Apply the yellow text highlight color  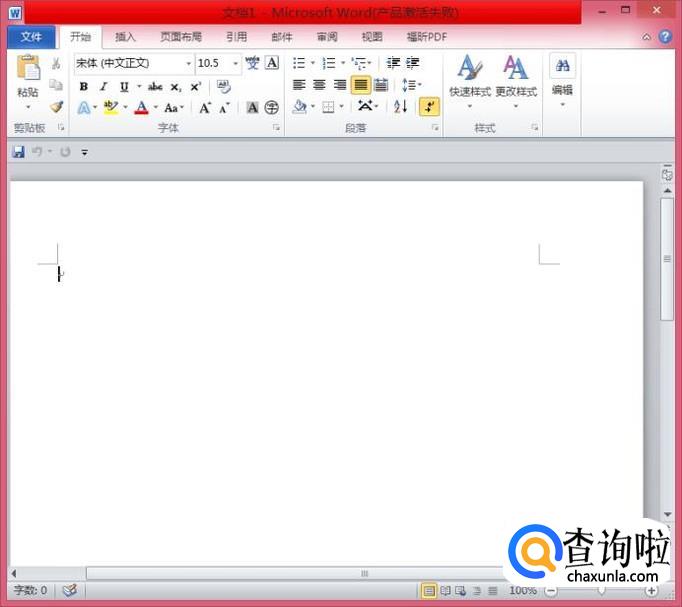[x=110, y=107]
